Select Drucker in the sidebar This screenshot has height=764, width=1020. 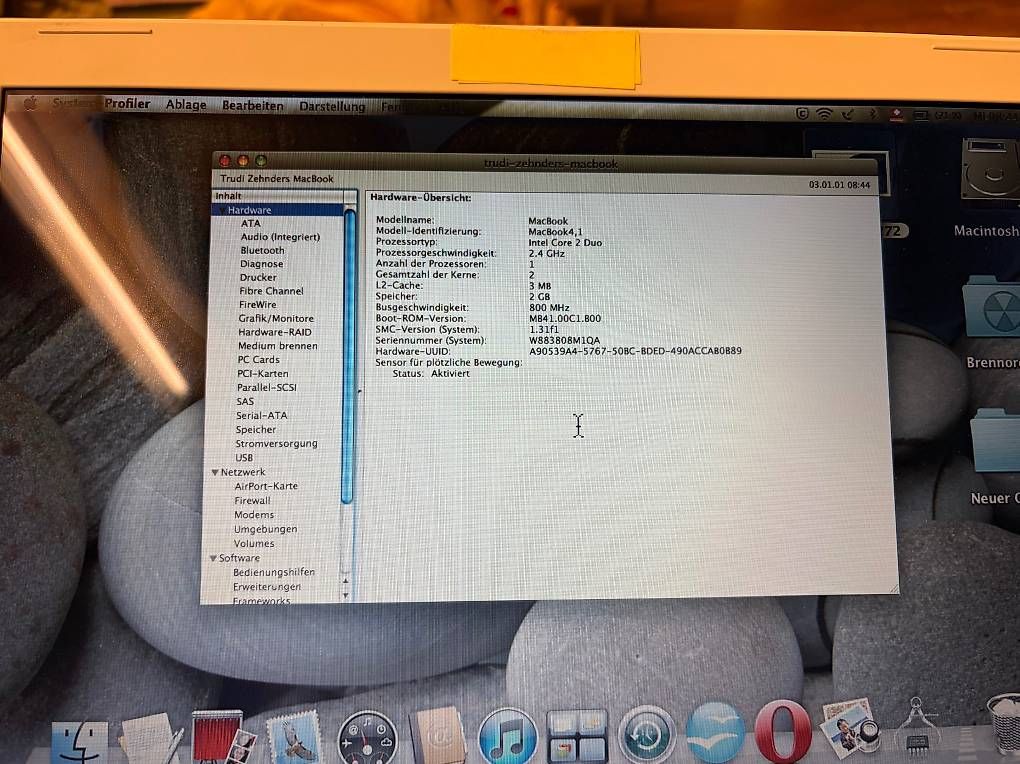[258, 277]
